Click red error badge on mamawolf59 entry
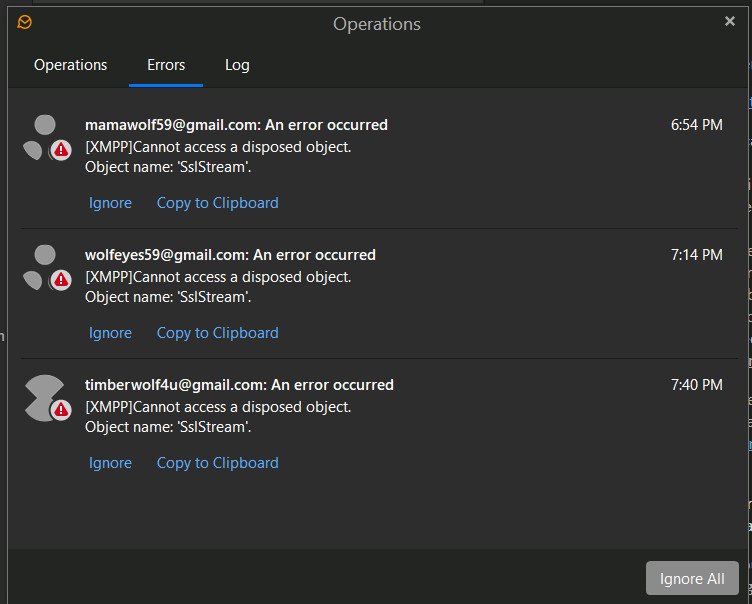 point(62,150)
